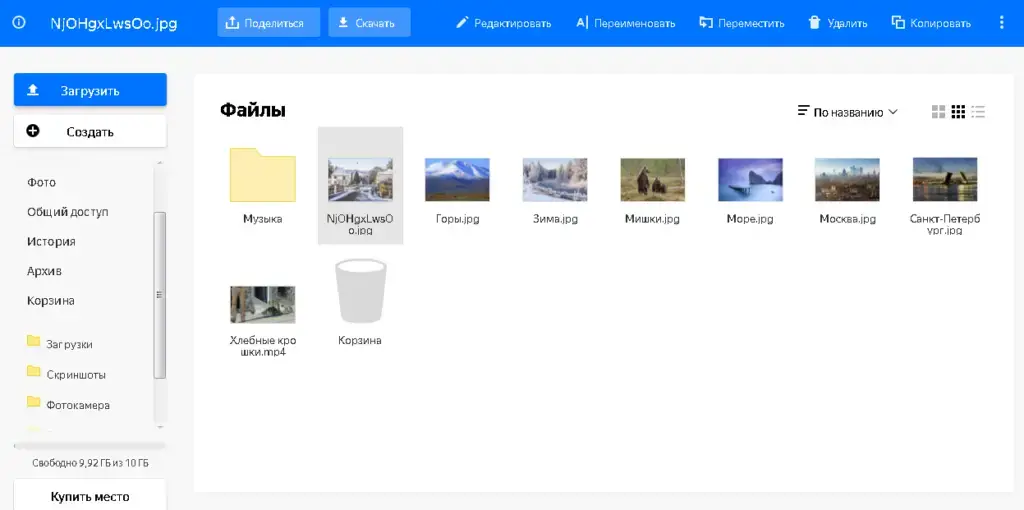The image size is (1024, 510).
Task: Open История in the sidebar
Action: pyautogui.click(x=51, y=242)
